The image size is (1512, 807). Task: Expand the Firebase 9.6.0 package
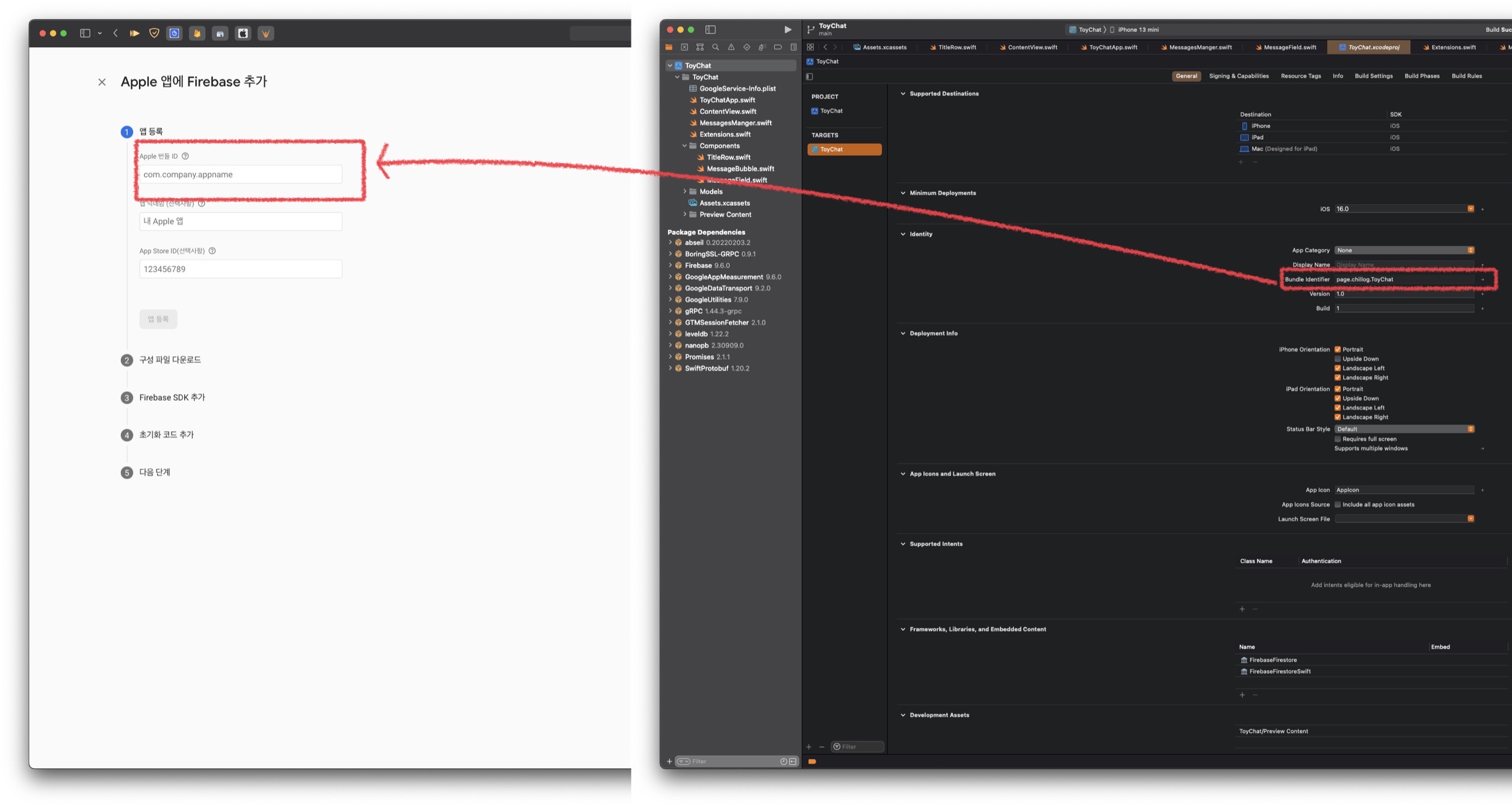pos(670,265)
